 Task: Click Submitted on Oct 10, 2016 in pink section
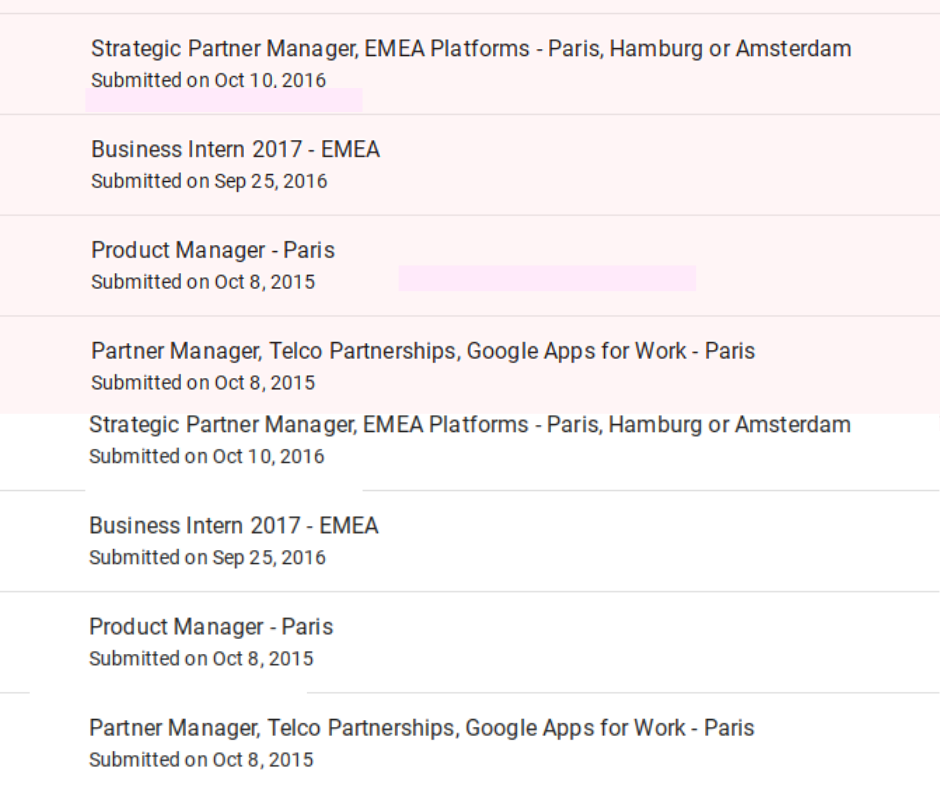208,80
